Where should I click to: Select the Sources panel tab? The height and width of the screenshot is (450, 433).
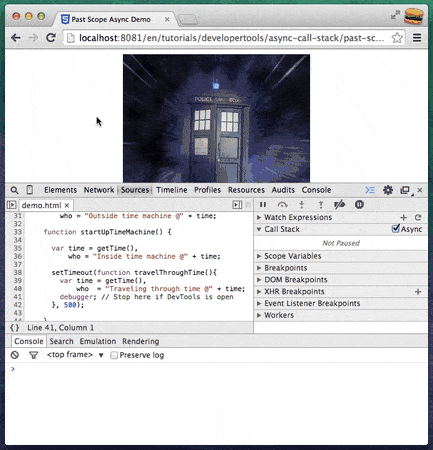[x=135, y=190]
